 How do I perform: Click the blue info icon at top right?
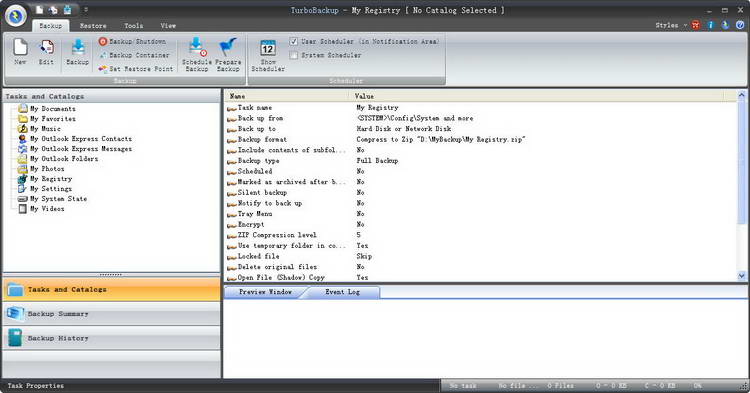coord(711,25)
